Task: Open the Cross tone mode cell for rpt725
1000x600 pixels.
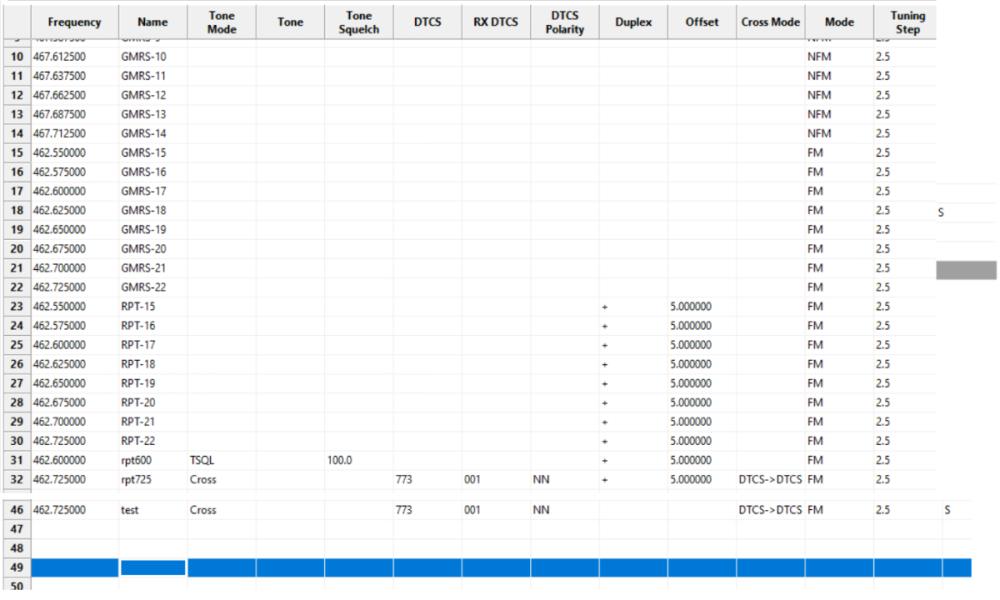Action: (x=221, y=479)
